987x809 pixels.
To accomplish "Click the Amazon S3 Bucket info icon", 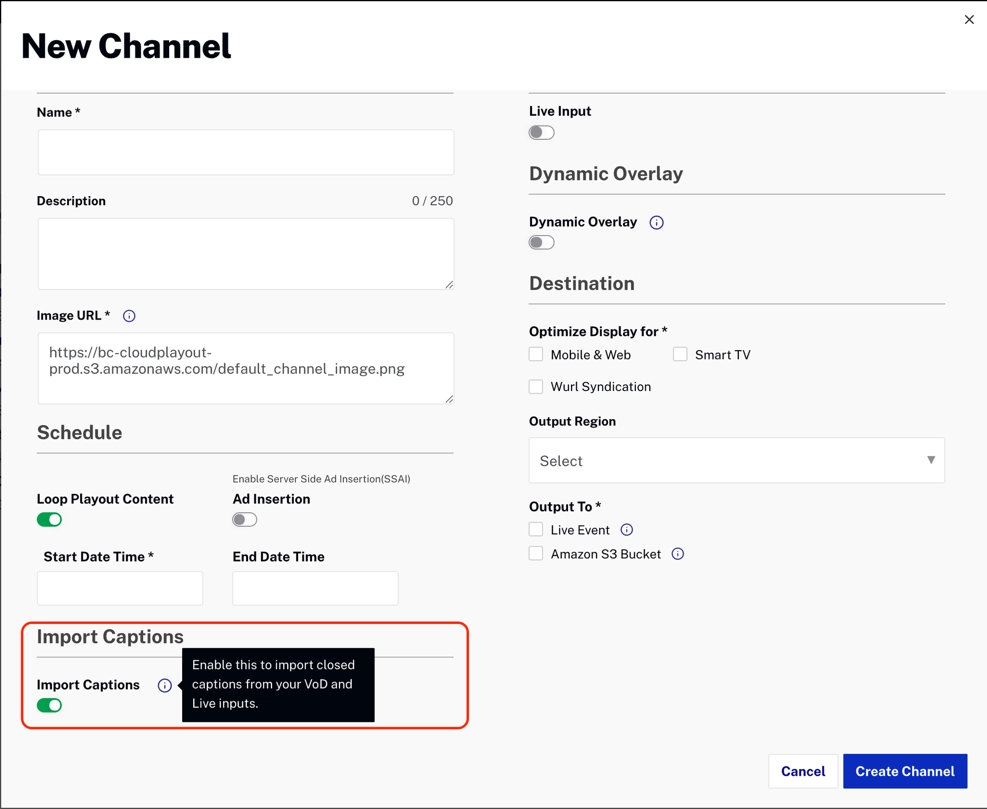I will coord(678,553).
